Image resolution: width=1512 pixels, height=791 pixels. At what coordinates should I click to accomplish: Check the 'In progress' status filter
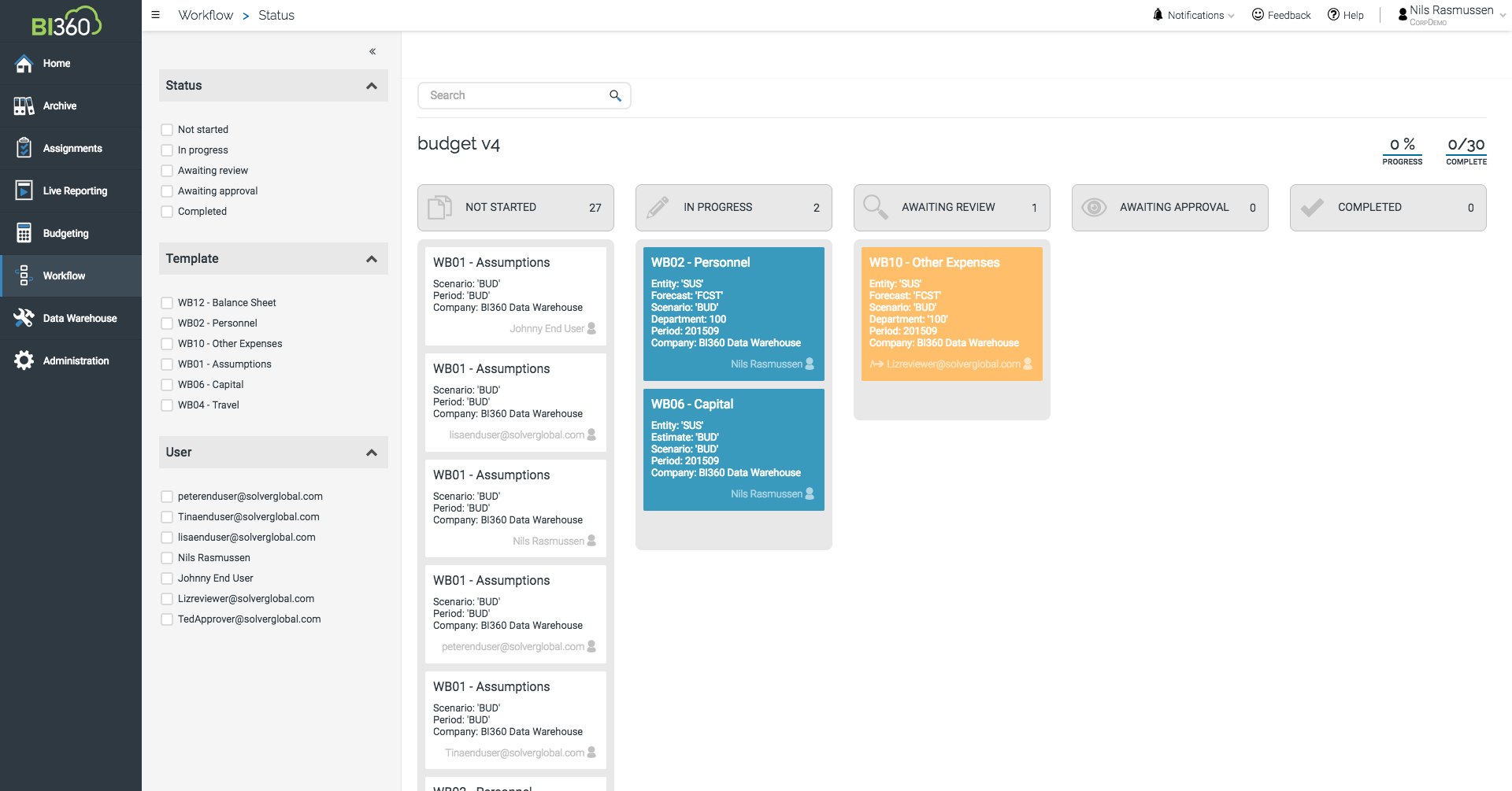tap(167, 150)
